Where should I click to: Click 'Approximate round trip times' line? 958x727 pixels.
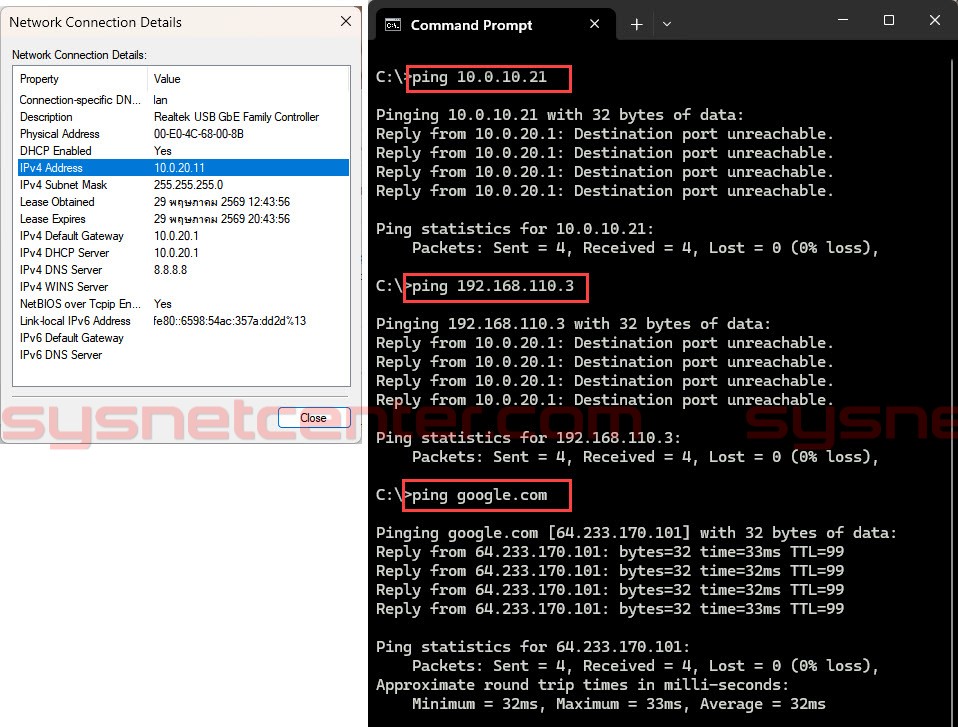582,685
